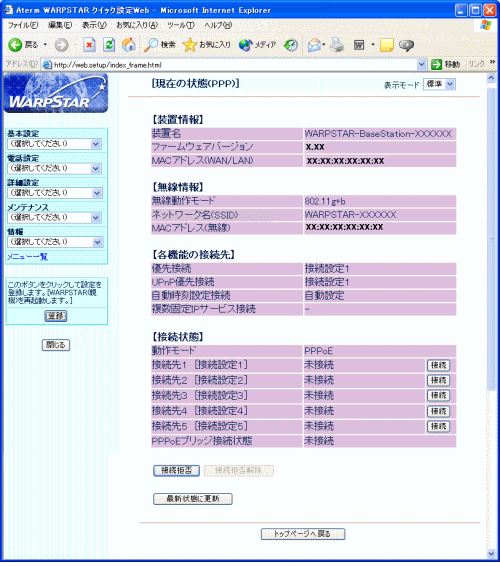This screenshot has width=500, height=566.
Task: Click the scrollbar down arrow
Action: click(x=491, y=554)
